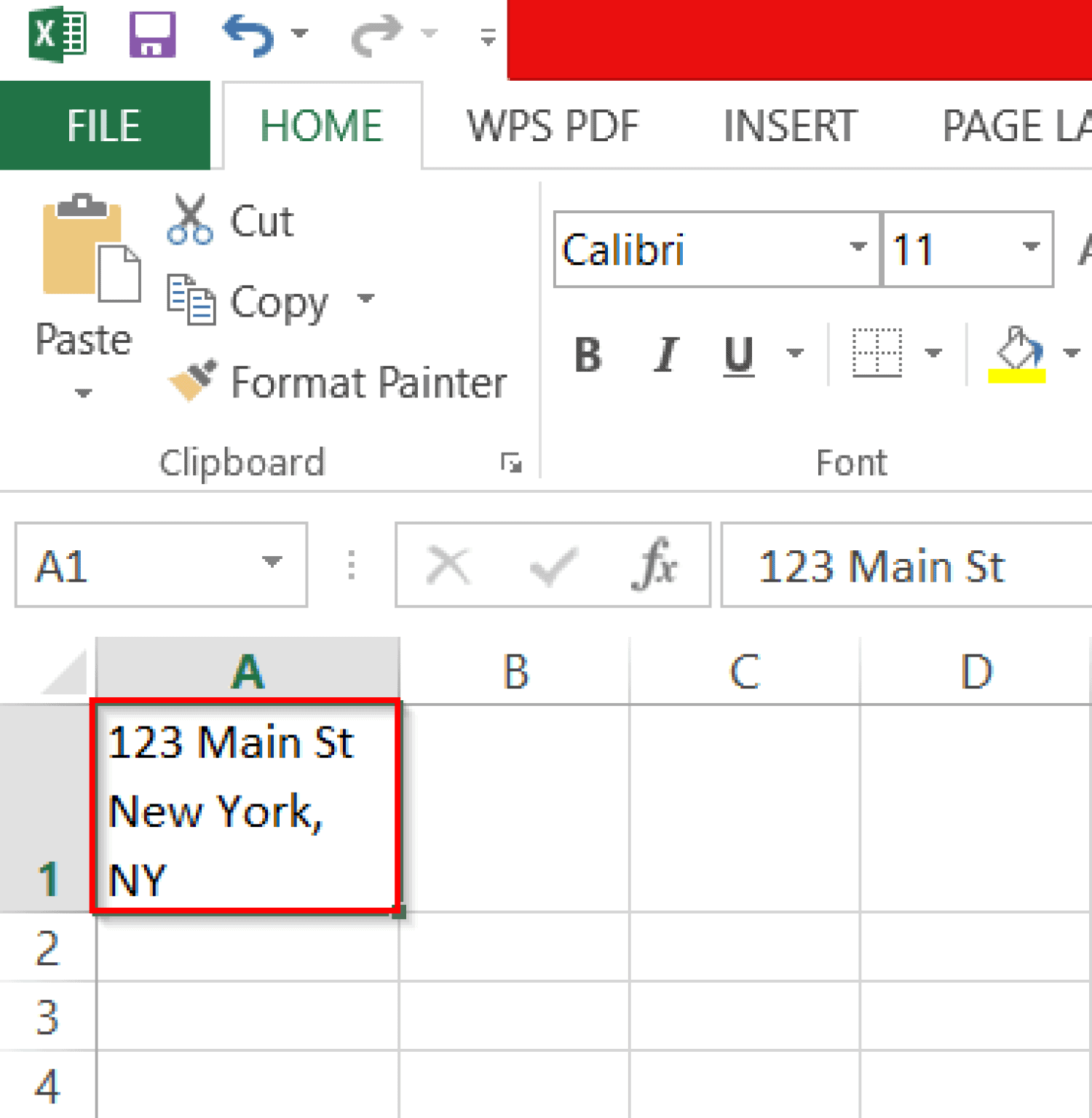Image resolution: width=1092 pixels, height=1118 pixels.
Task: Open the redo history dropdown arrow
Action: click(x=430, y=33)
